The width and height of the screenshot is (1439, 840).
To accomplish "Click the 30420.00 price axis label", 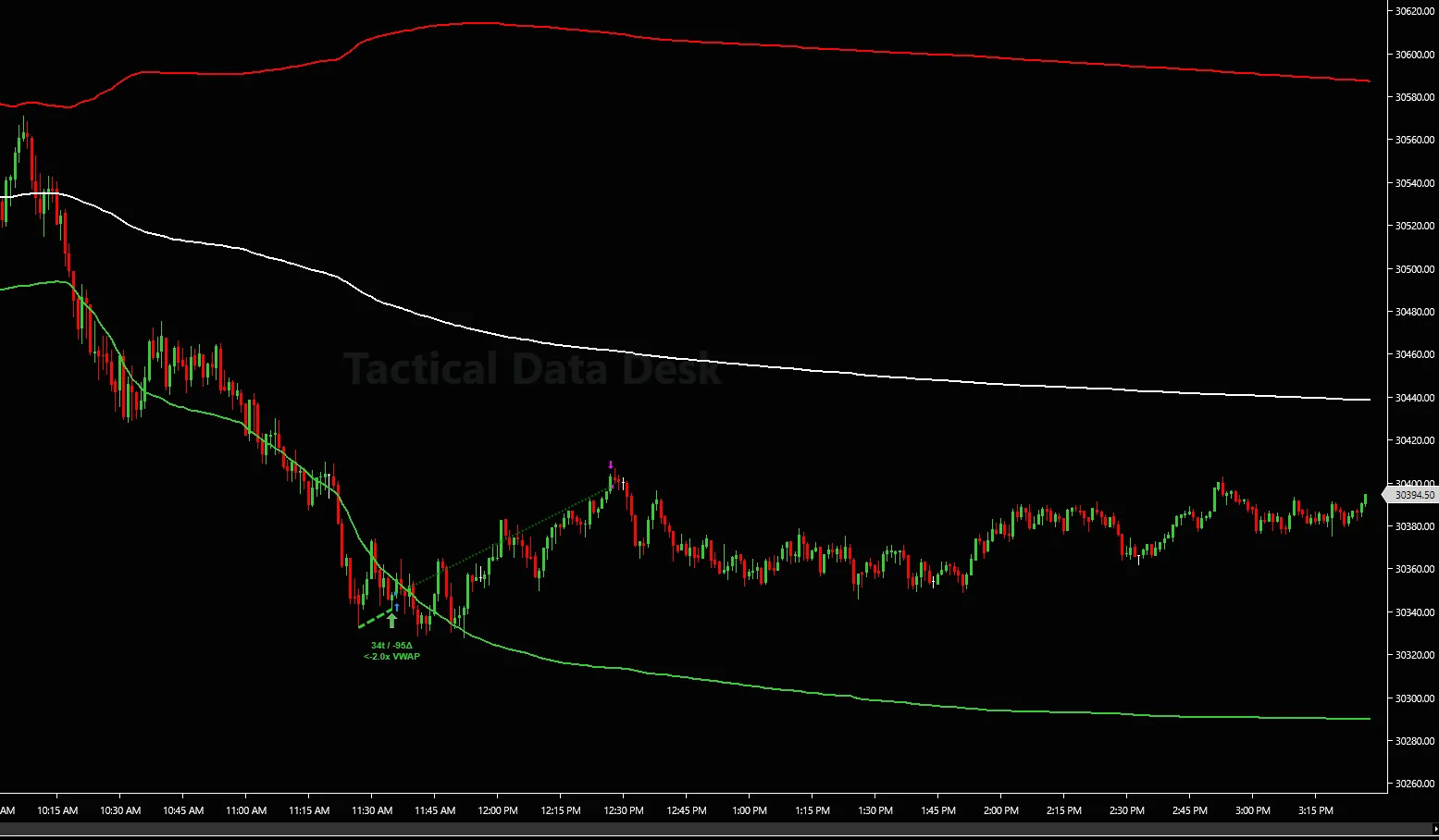I will click(1415, 440).
